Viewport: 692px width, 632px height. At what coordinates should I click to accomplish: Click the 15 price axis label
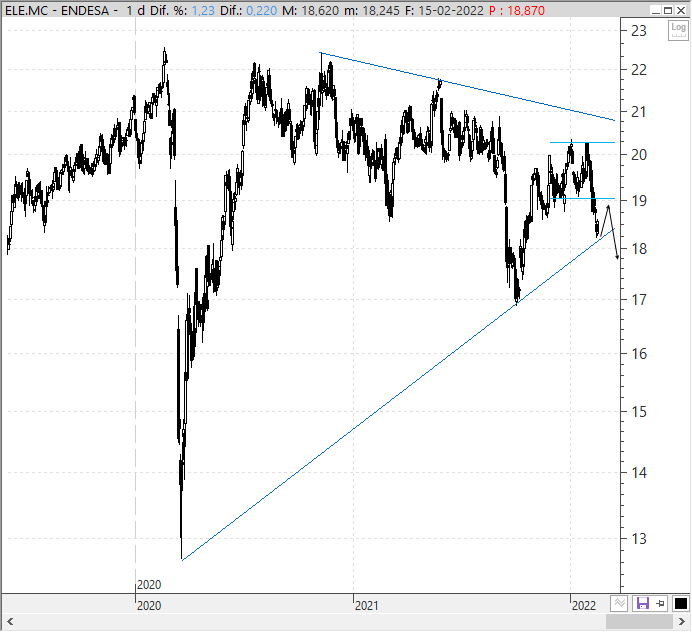pyautogui.click(x=639, y=412)
